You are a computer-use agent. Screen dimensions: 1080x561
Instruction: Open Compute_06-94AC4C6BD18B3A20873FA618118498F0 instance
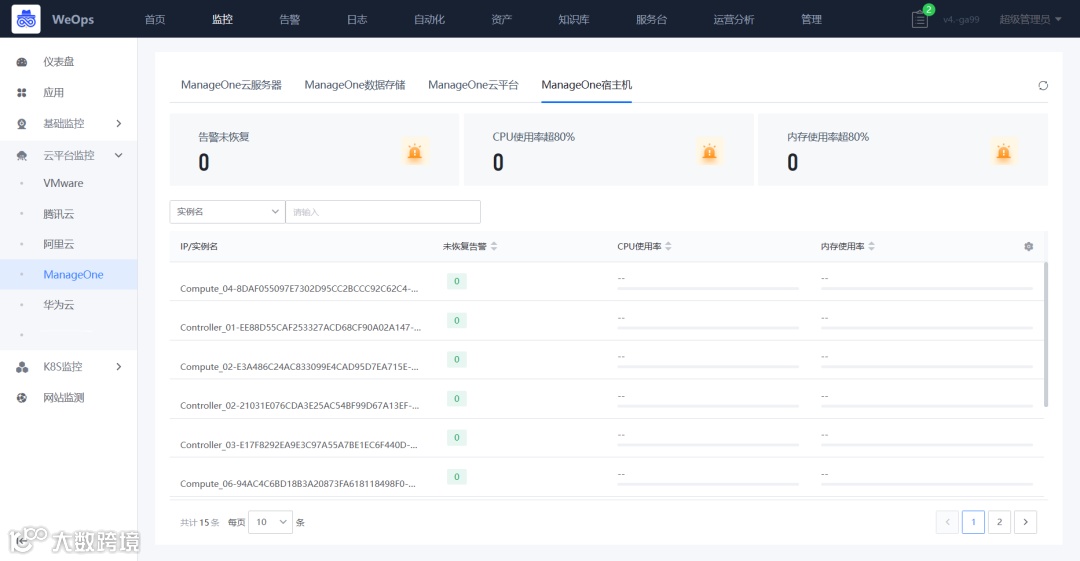(298, 484)
